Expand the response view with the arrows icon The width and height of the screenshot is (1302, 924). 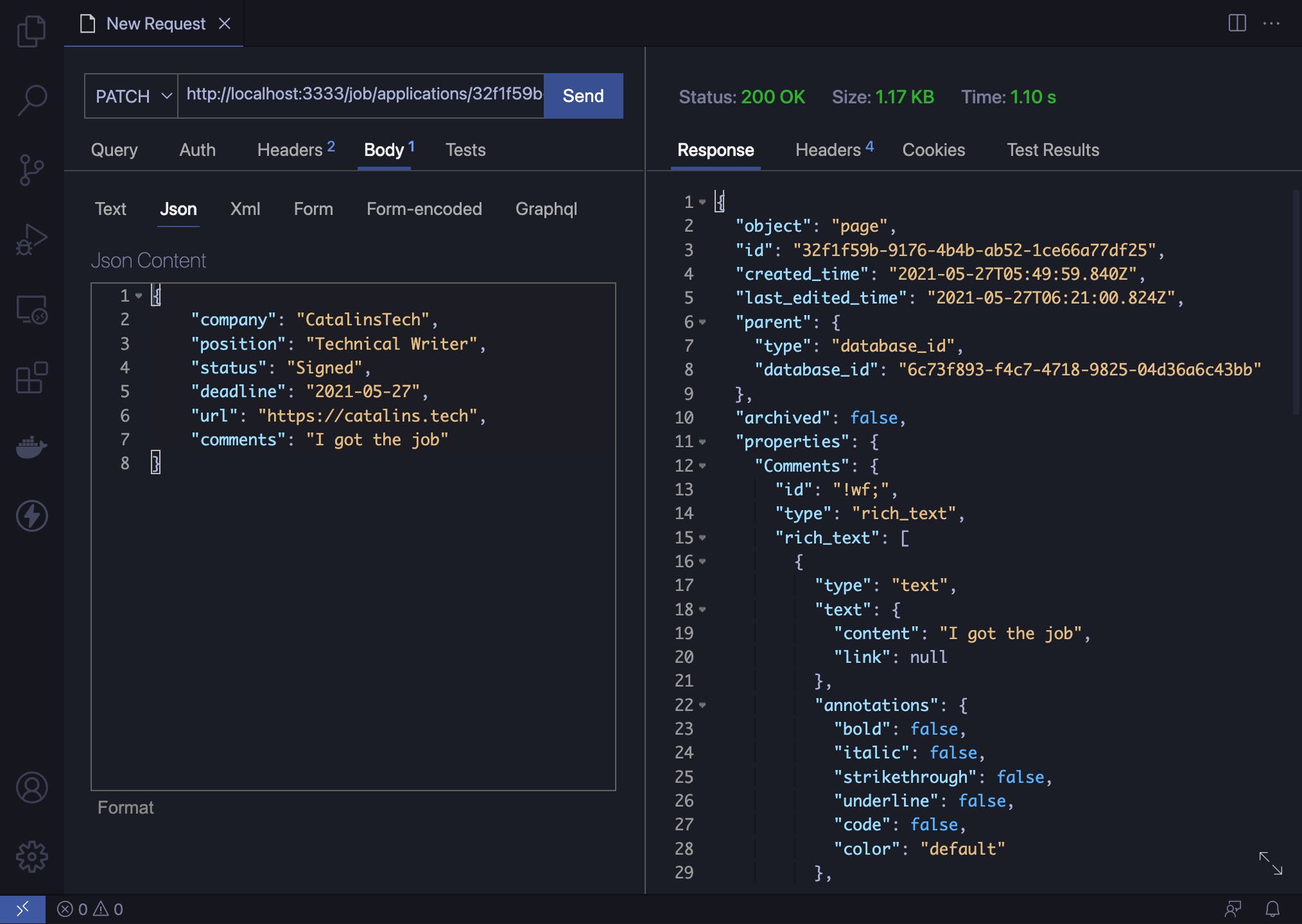point(1270,863)
